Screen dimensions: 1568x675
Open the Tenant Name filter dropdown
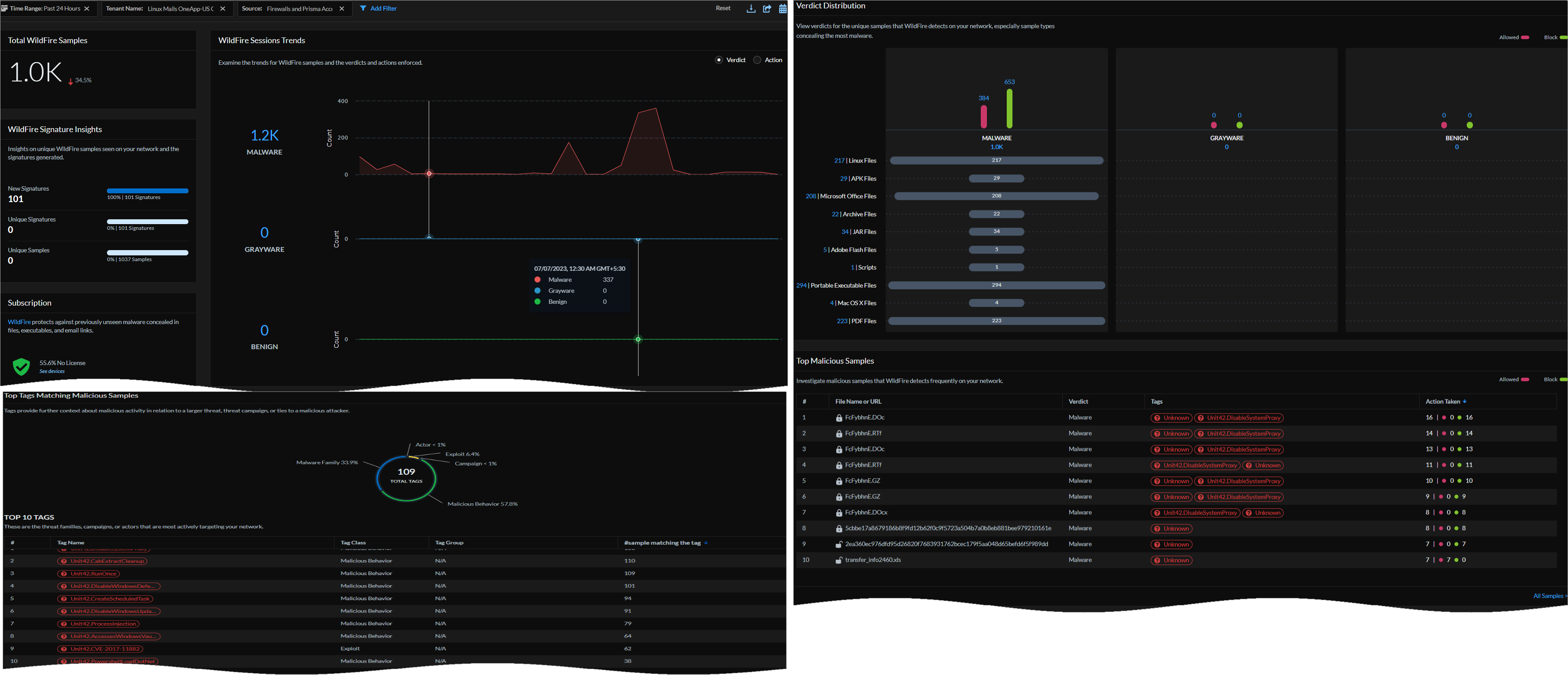(x=180, y=8)
